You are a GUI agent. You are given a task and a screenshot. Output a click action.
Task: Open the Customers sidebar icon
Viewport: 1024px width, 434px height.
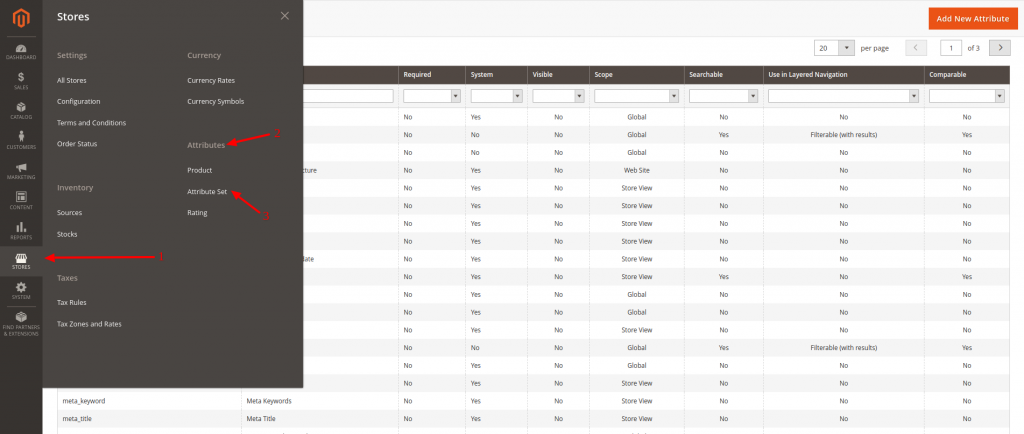(20, 139)
